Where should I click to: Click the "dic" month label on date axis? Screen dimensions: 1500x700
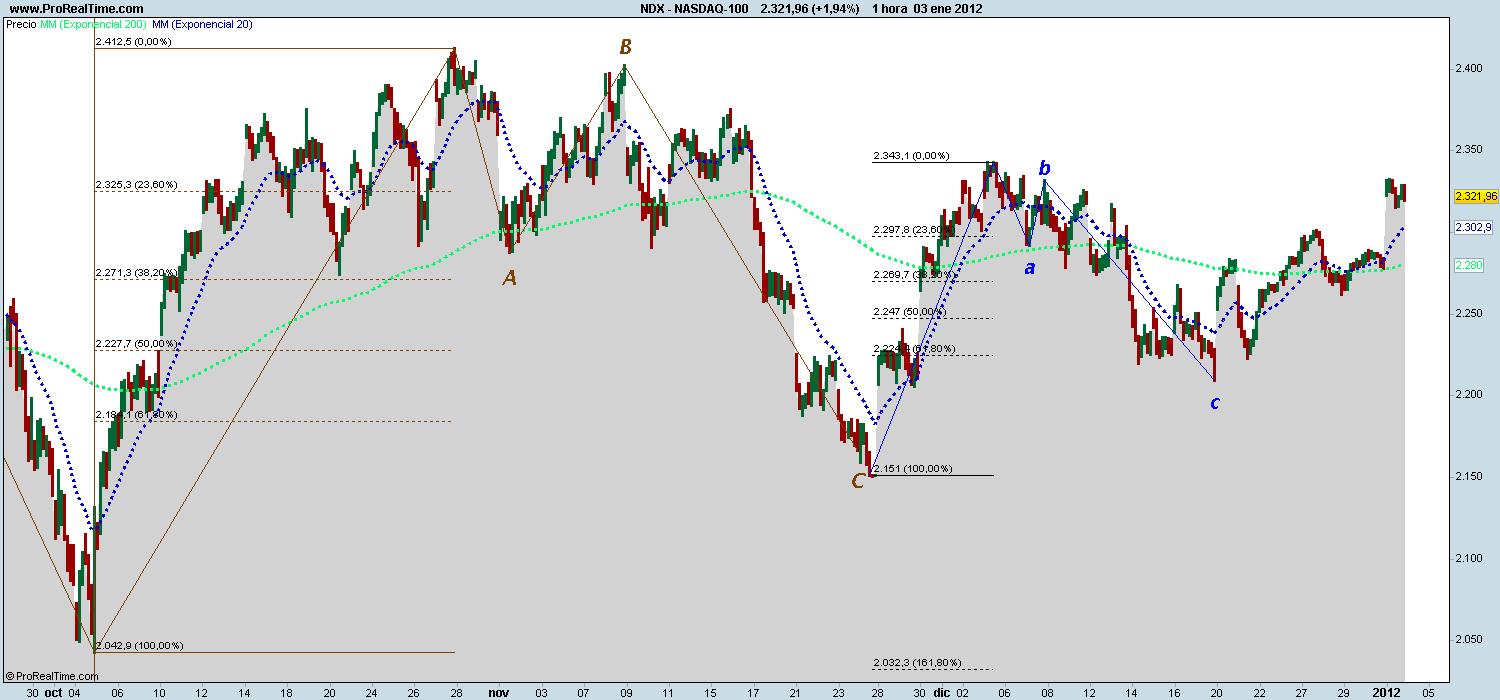942,692
